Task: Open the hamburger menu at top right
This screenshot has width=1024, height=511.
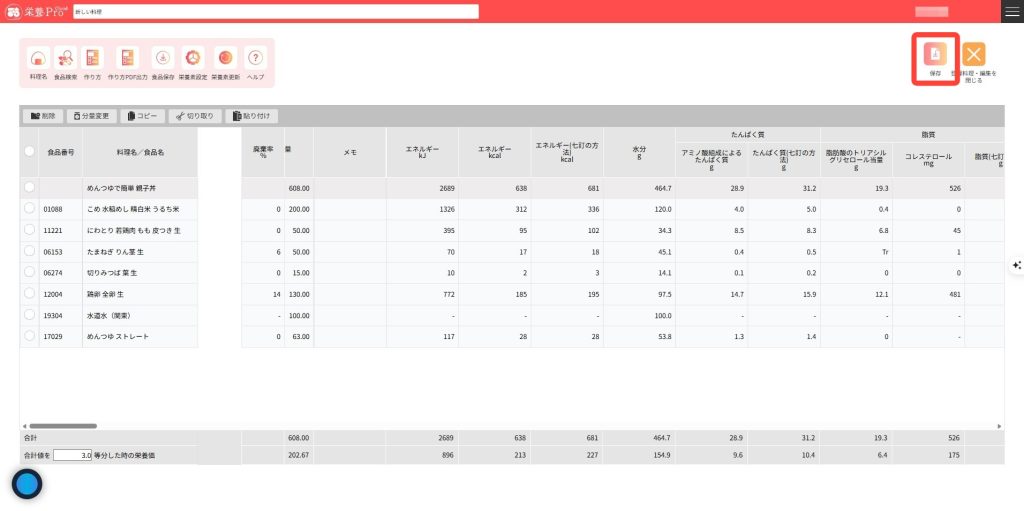Action: click(x=1011, y=11)
